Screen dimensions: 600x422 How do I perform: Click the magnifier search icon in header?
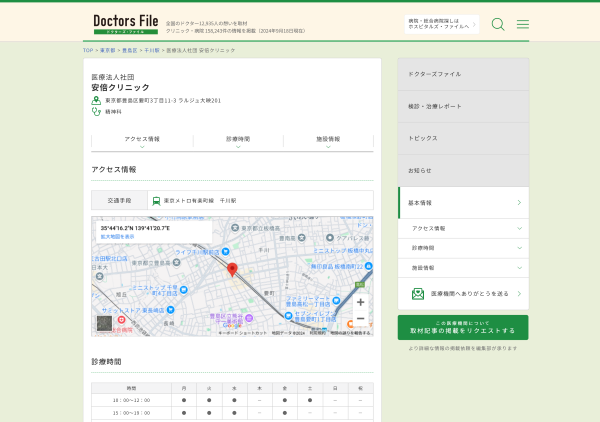[498, 24]
